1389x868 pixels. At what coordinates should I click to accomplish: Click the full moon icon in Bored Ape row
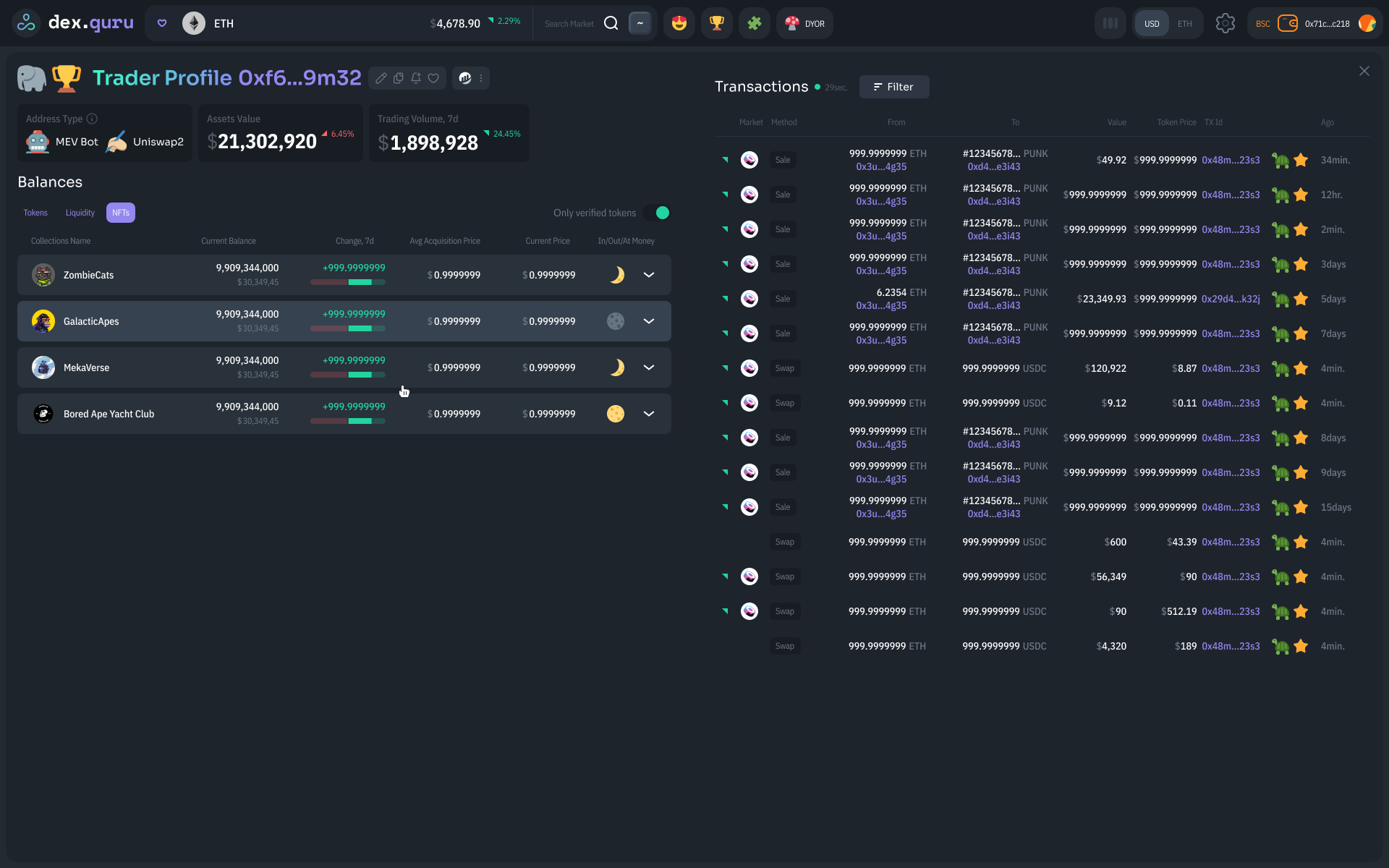pyautogui.click(x=616, y=414)
